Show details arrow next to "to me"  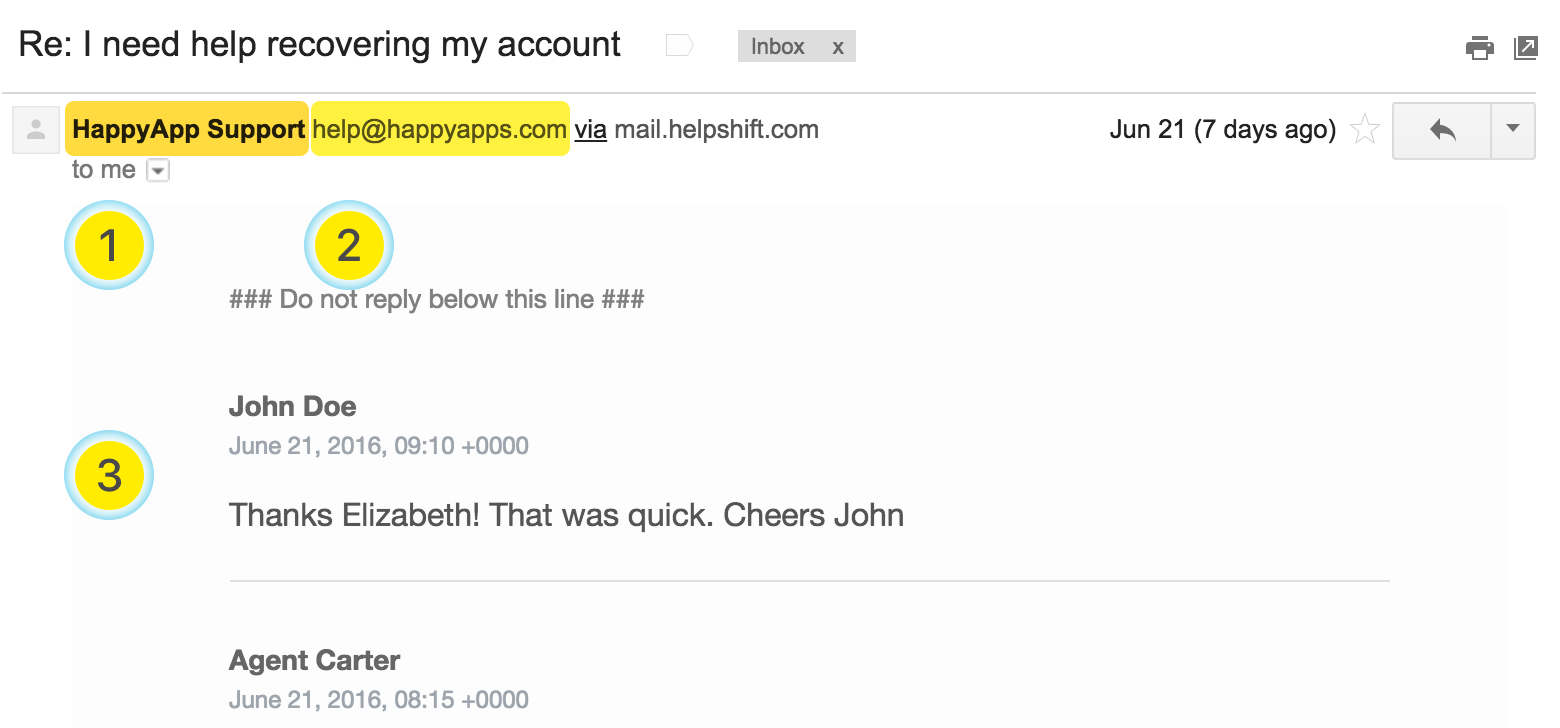click(158, 171)
